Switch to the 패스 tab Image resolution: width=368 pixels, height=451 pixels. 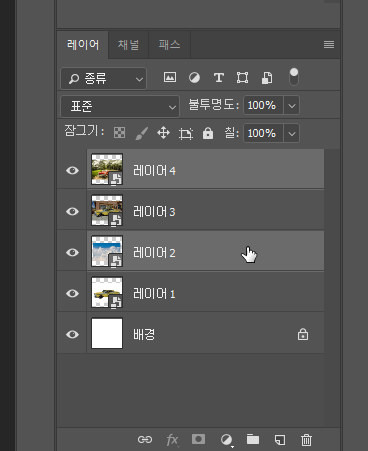(x=169, y=45)
